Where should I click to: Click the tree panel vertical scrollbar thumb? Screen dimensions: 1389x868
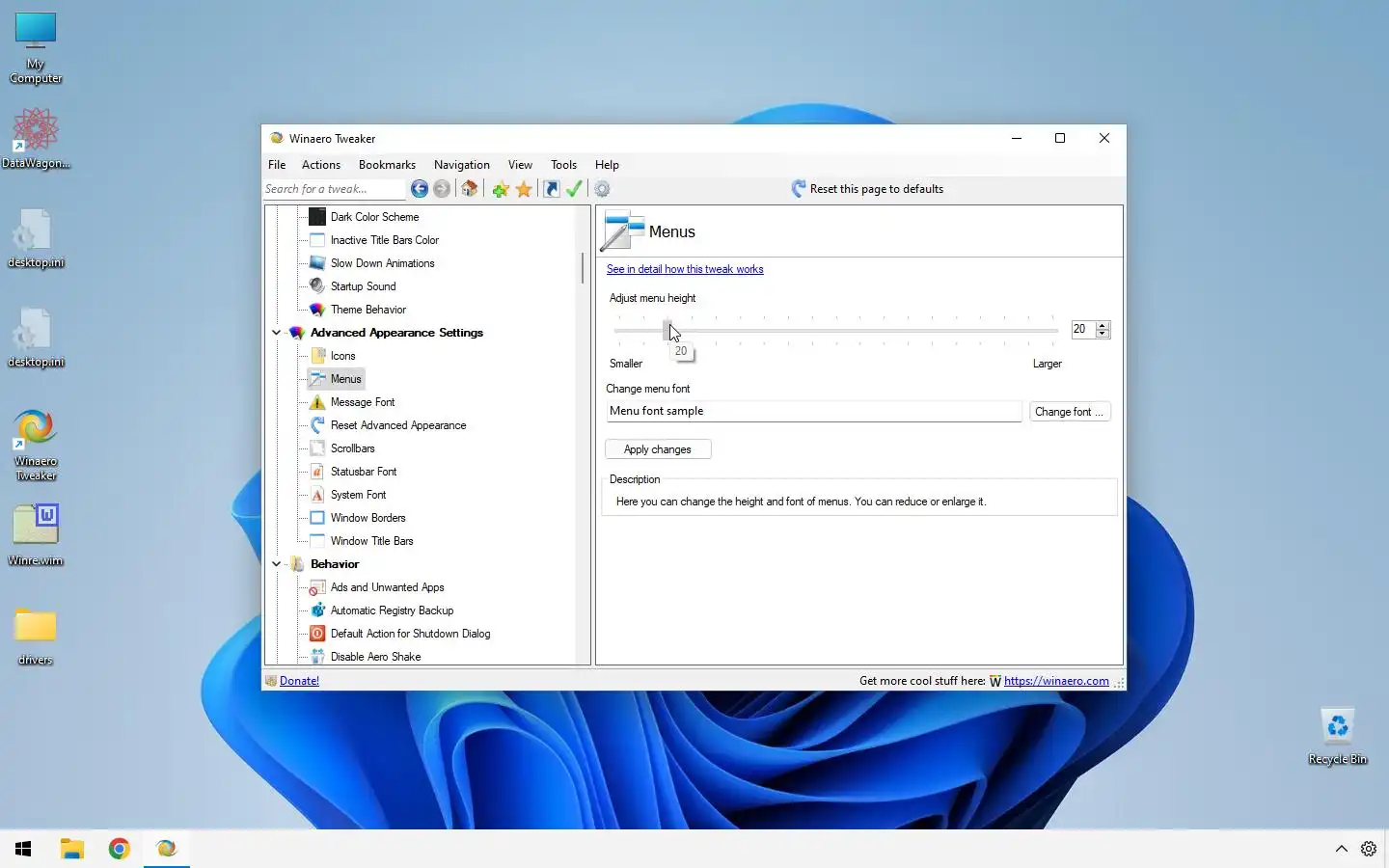[x=583, y=267]
